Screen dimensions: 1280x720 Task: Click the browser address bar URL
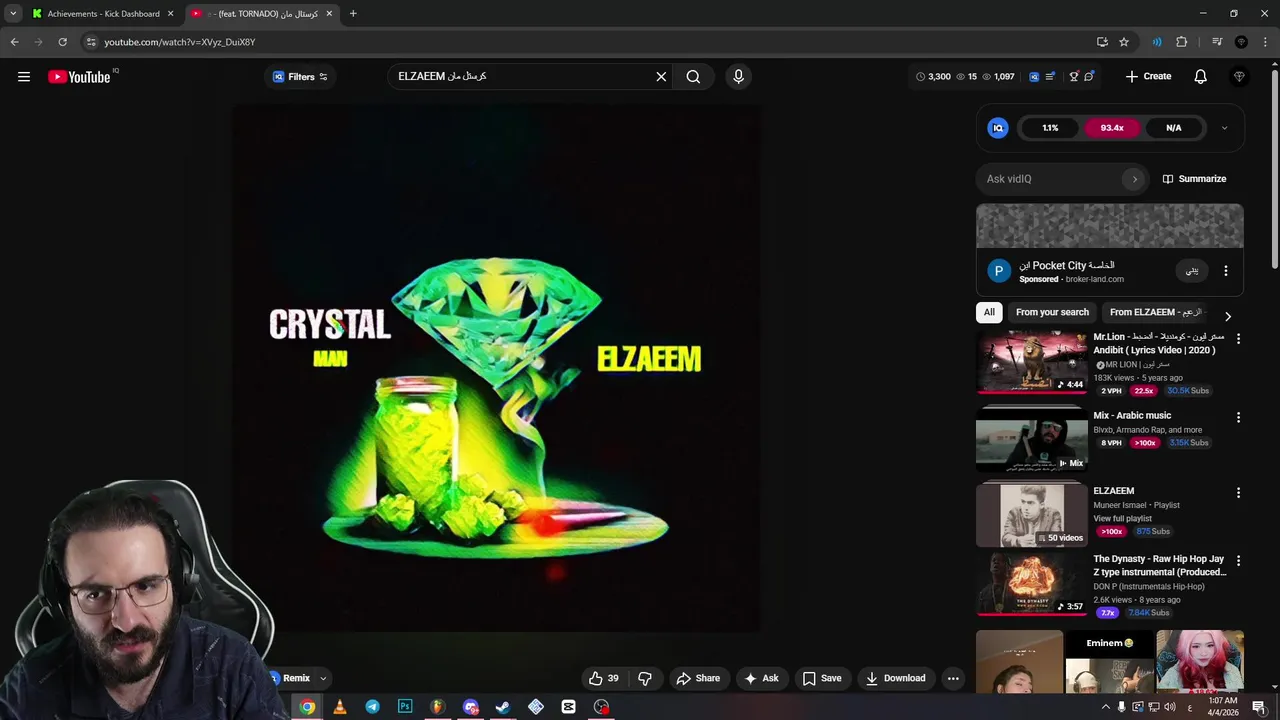pyautogui.click(x=180, y=42)
